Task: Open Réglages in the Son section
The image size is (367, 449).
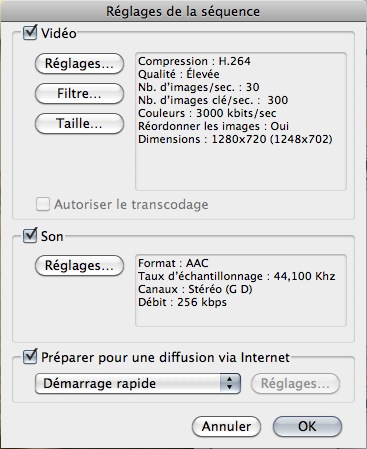Action: point(79,265)
